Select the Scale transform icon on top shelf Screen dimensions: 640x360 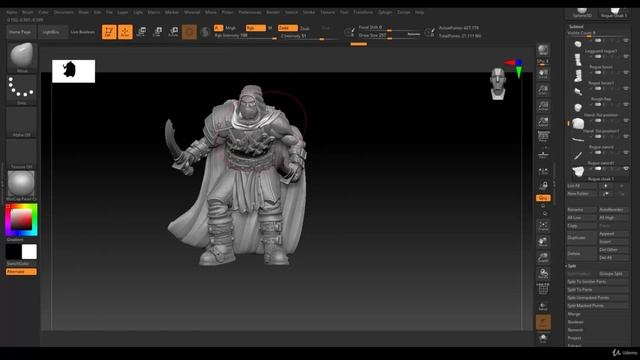click(158, 32)
